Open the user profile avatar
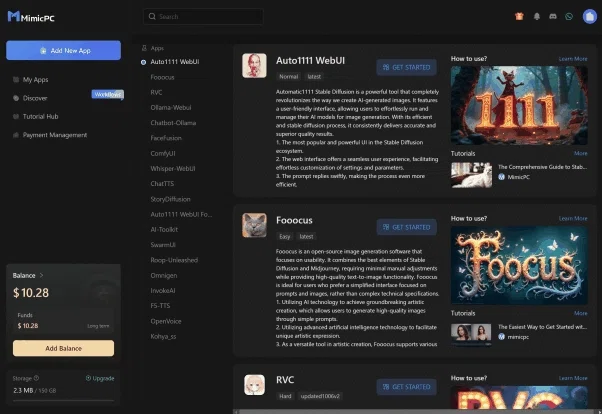The image size is (602, 414). tap(589, 17)
